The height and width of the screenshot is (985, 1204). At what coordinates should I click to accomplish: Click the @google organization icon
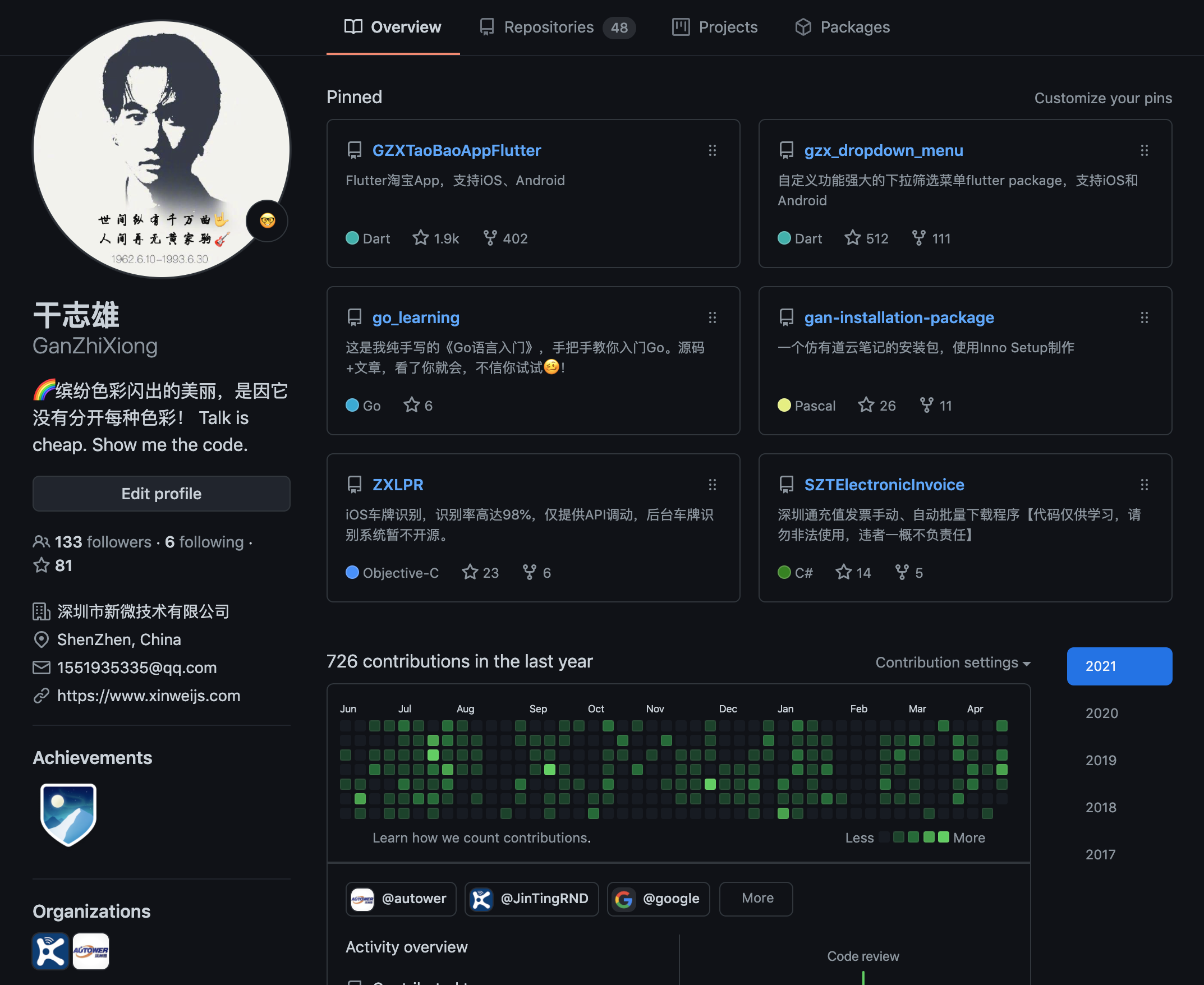click(625, 898)
